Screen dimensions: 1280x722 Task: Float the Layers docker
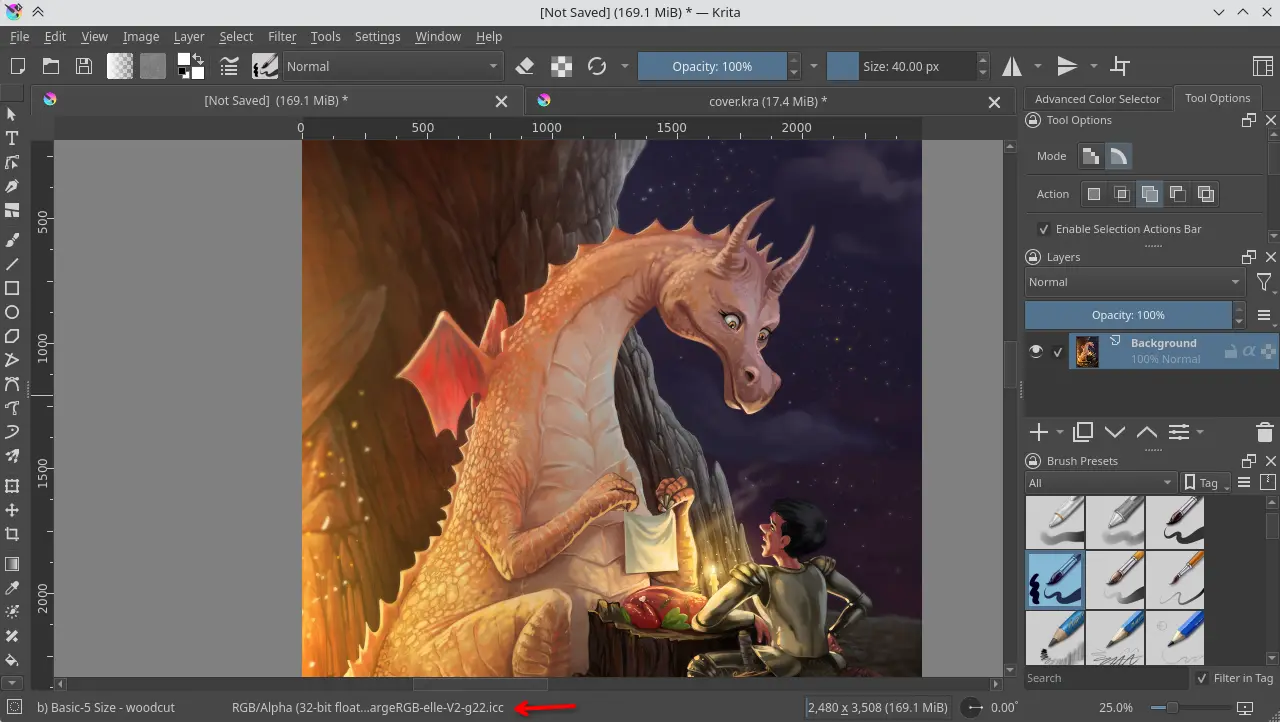pyautogui.click(x=1248, y=257)
